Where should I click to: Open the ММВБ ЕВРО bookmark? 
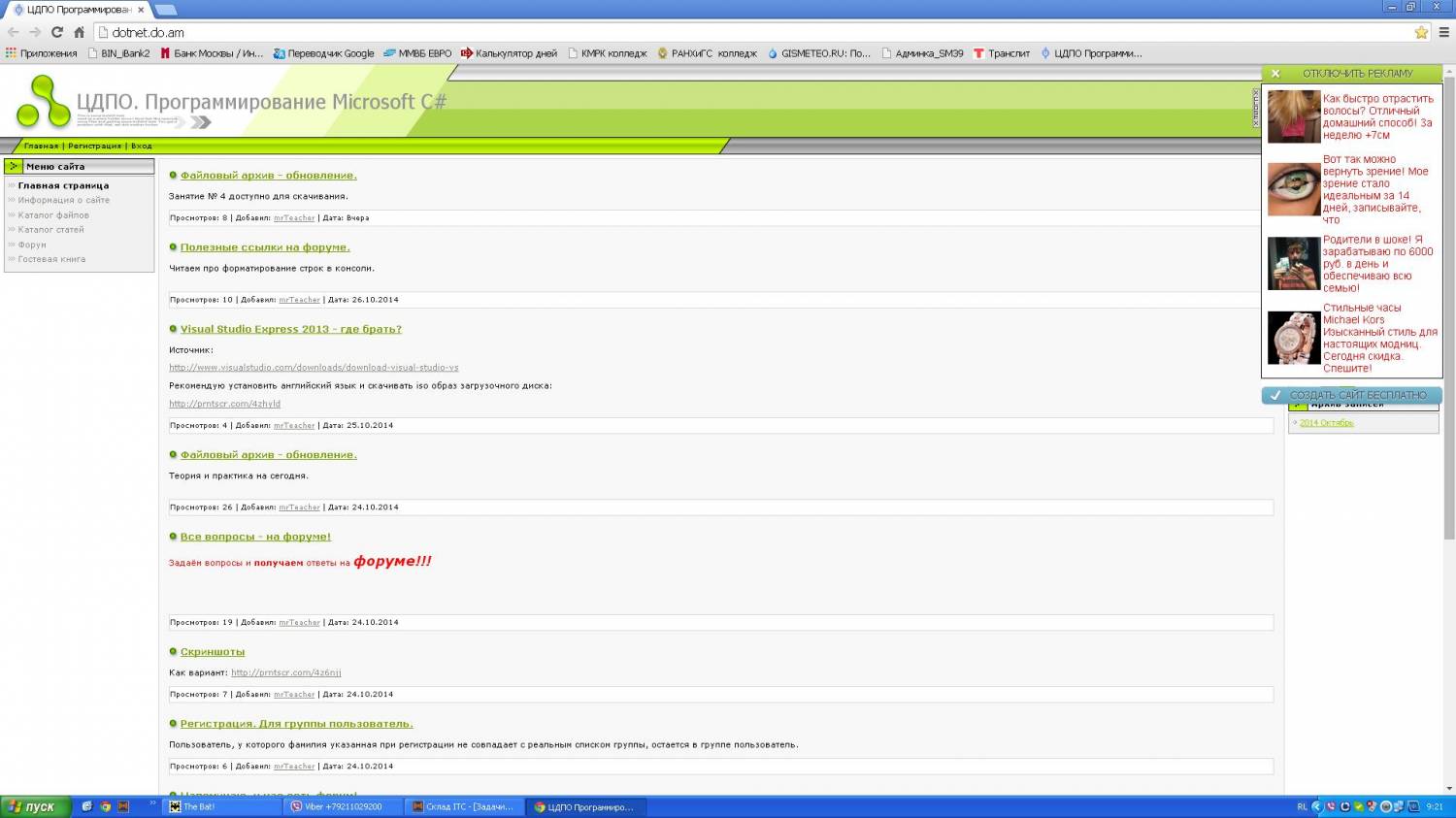click(417, 53)
